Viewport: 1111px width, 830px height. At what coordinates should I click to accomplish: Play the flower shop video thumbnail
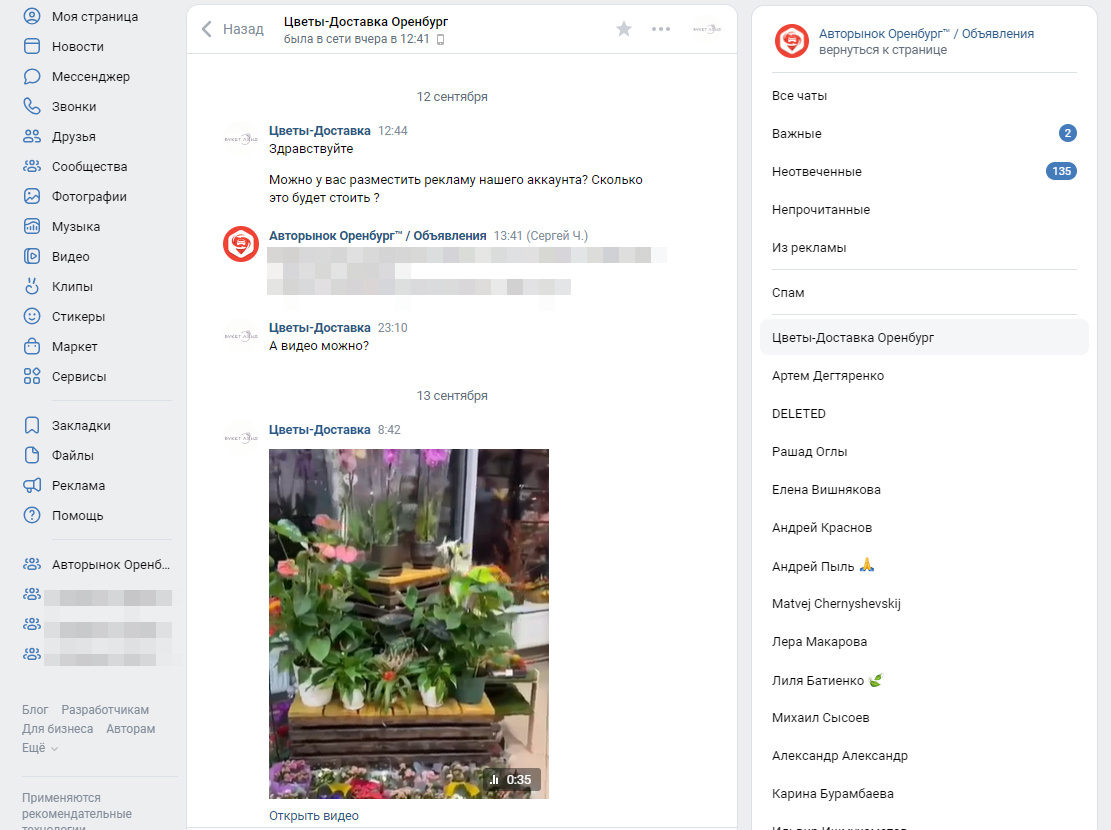(x=409, y=624)
